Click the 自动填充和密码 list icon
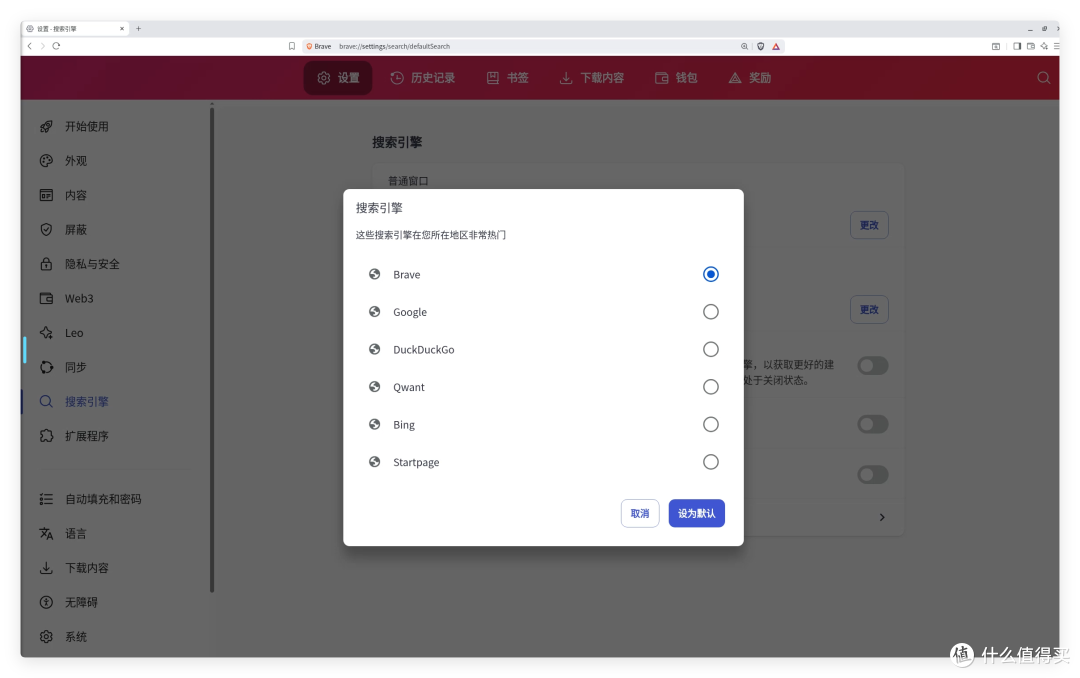1080x678 pixels. (x=46, y=499)
